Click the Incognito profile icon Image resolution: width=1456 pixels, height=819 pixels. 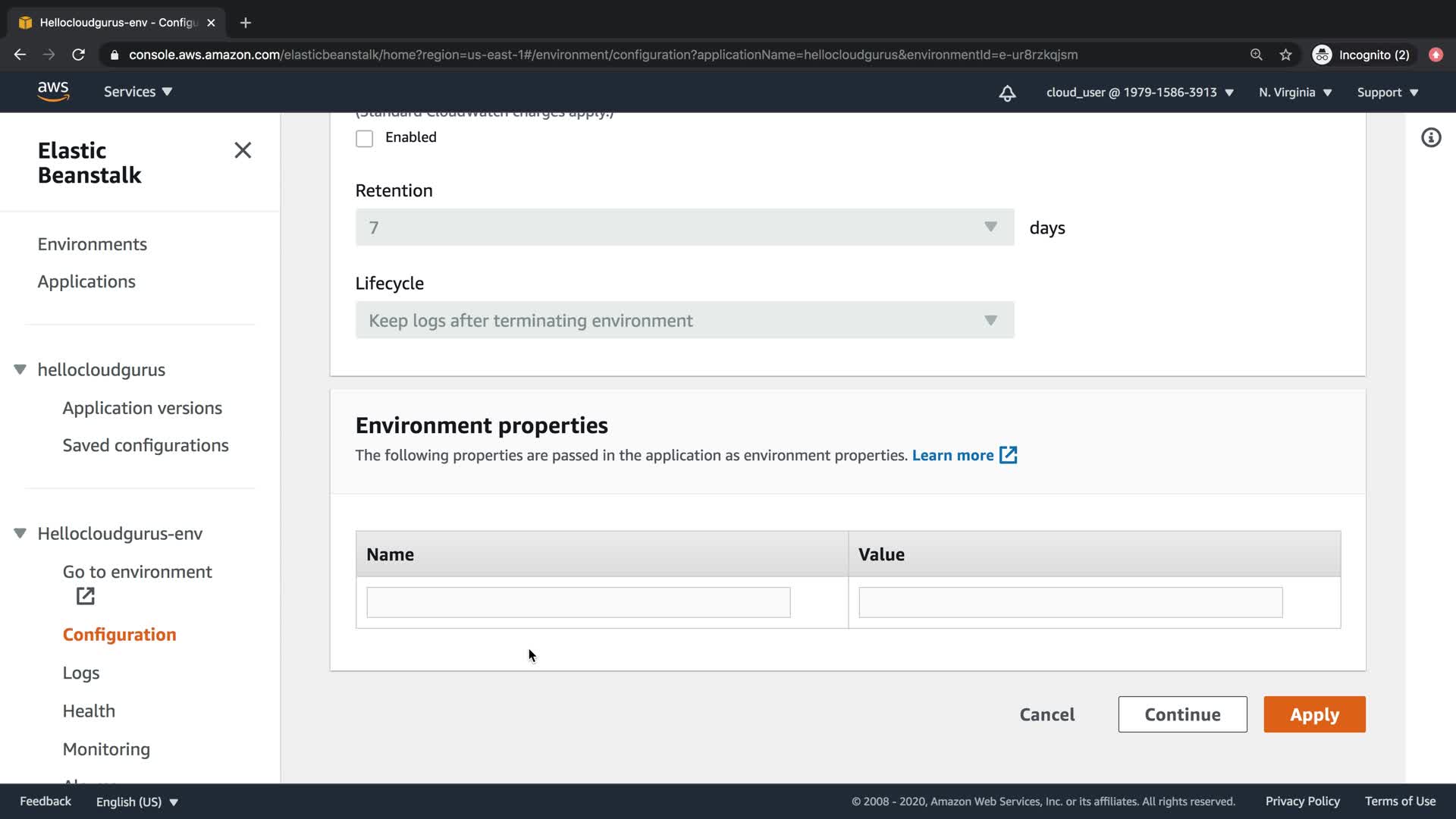1322,55
